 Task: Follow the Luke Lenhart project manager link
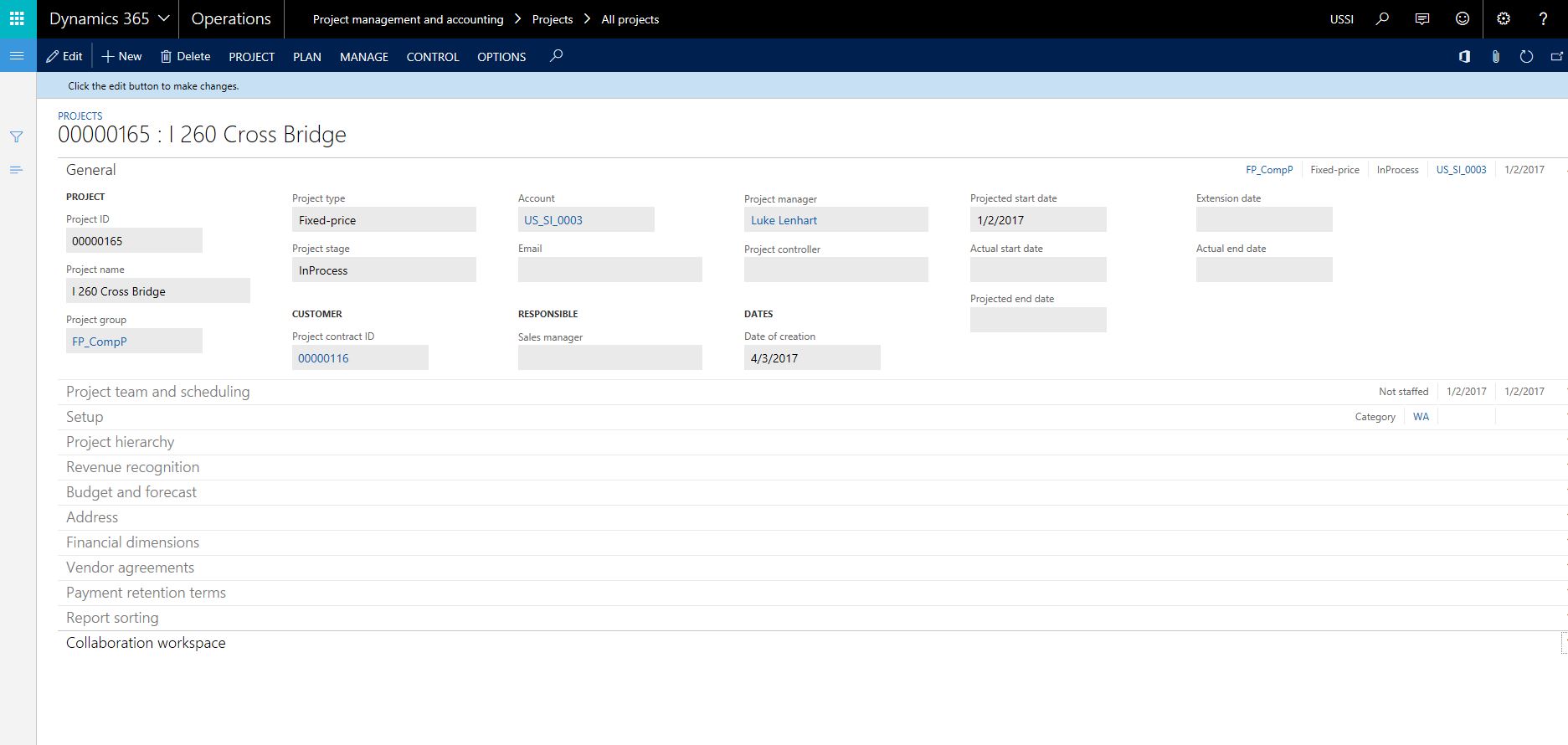784,220
